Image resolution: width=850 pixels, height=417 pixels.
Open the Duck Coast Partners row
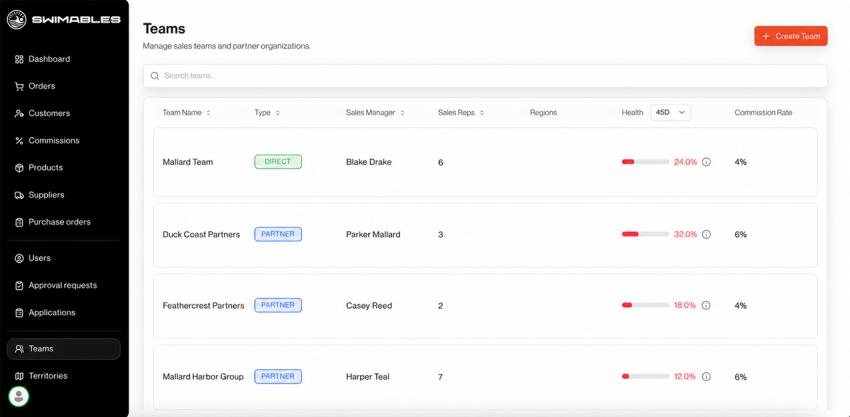click(x=485, y=235)
